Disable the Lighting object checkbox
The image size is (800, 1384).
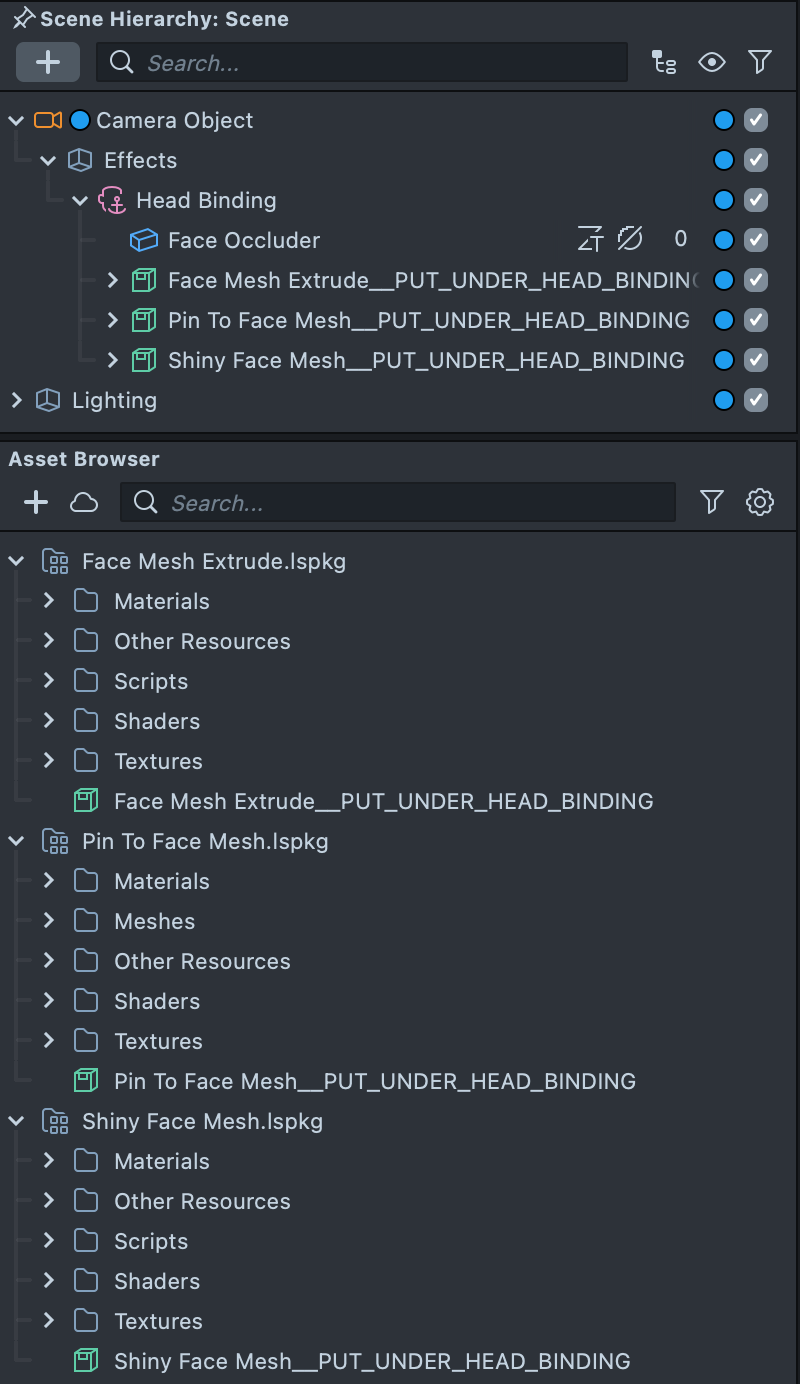click(756, 400)
